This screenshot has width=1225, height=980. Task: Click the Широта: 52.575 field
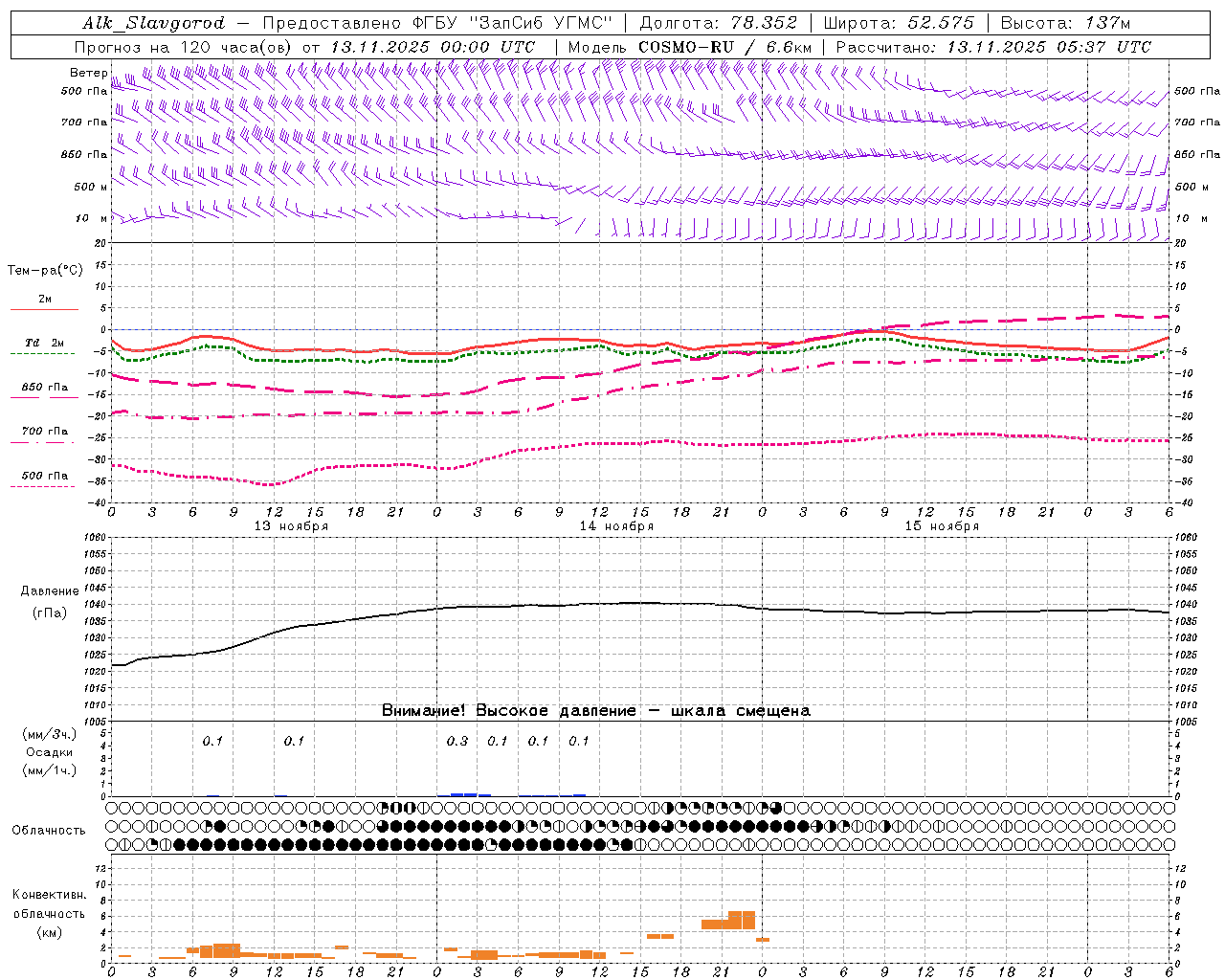coord(899,23)
